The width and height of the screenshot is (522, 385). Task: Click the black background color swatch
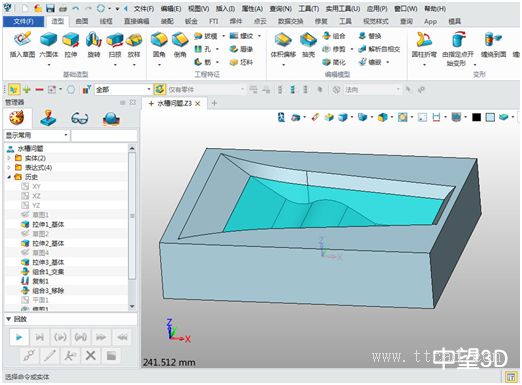pyautogui.click(x=476, y=117)
